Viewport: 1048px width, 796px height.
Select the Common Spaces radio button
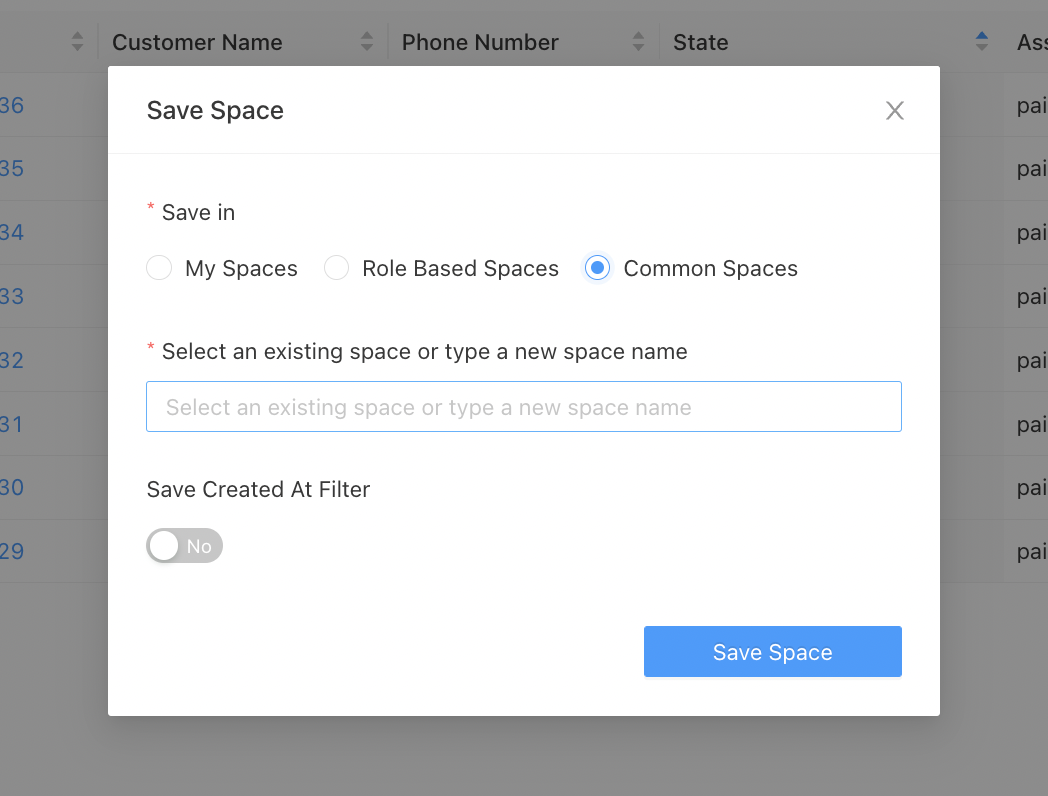pyautogui.click(x=597, y=268)
